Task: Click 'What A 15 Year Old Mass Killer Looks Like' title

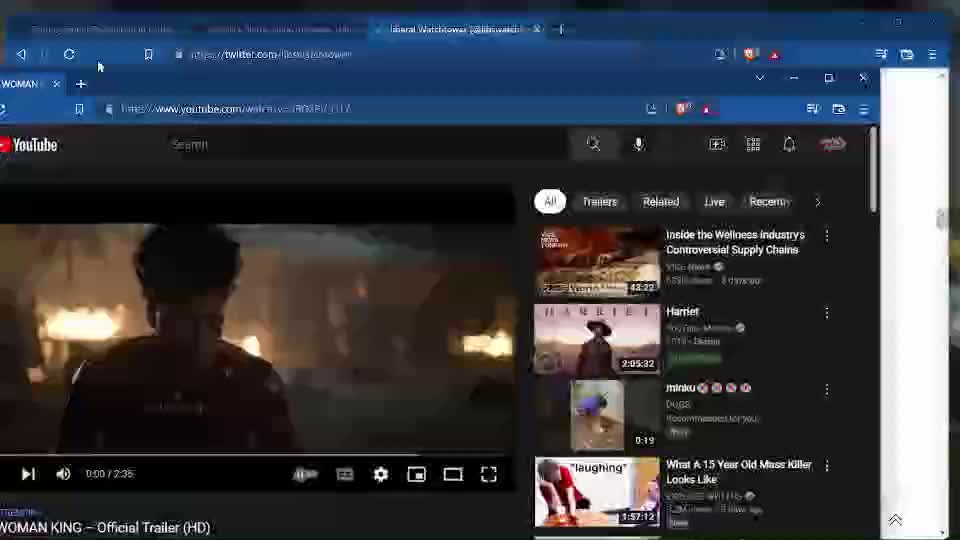Action: pyautogui.click(x=739, y=472)
